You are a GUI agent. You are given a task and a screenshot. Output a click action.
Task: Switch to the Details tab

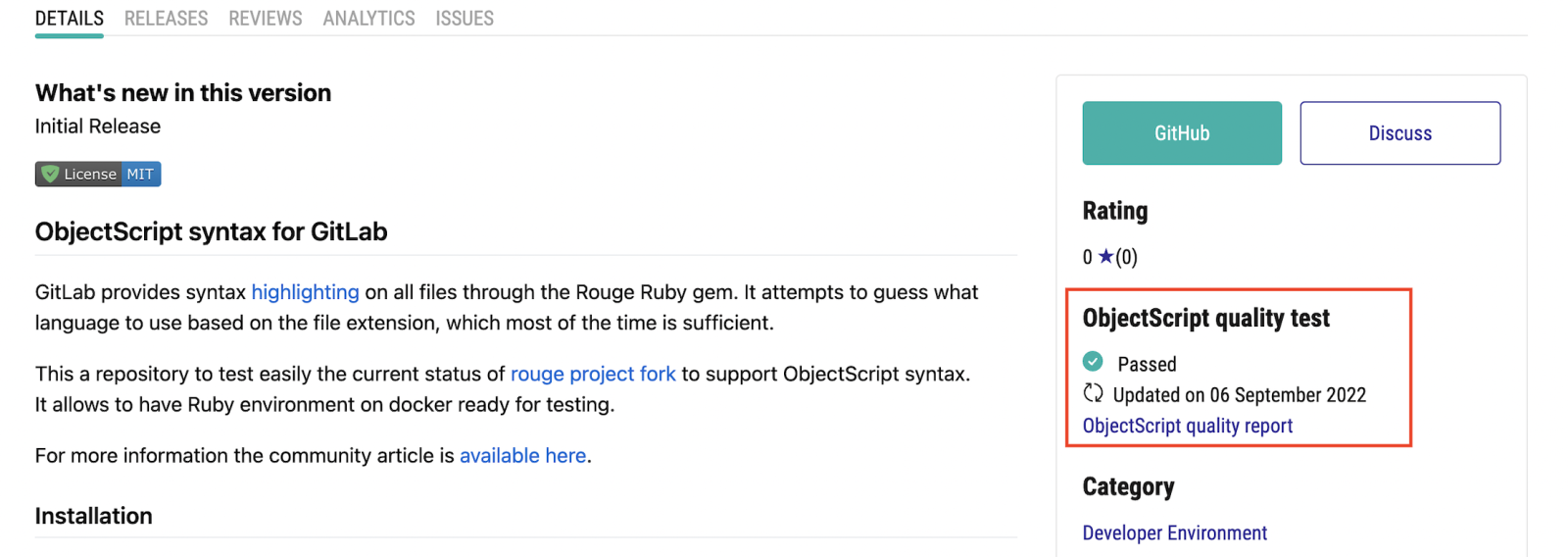pyautogui.click(x=69, y=19)
